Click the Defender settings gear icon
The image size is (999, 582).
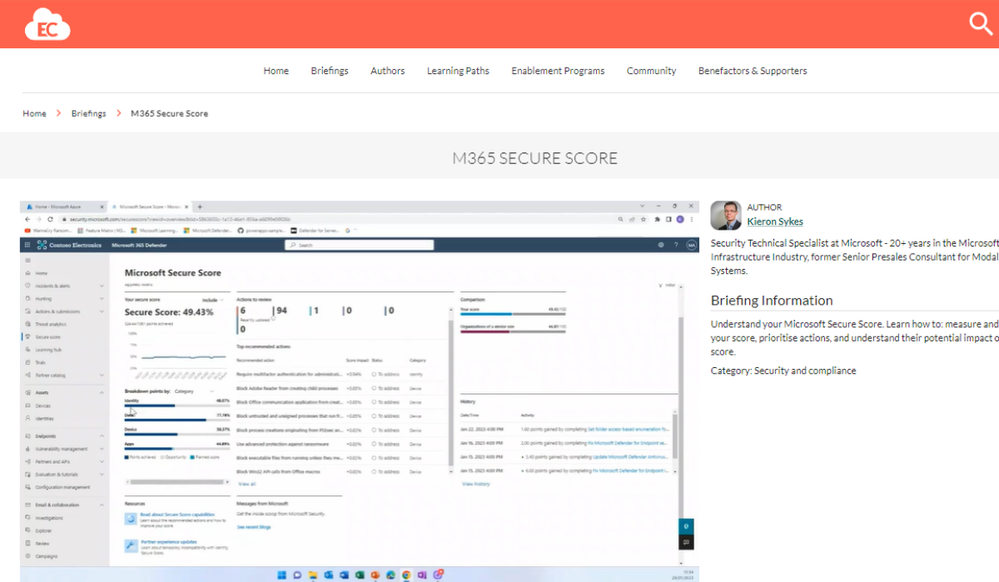(x=661, y=245)
